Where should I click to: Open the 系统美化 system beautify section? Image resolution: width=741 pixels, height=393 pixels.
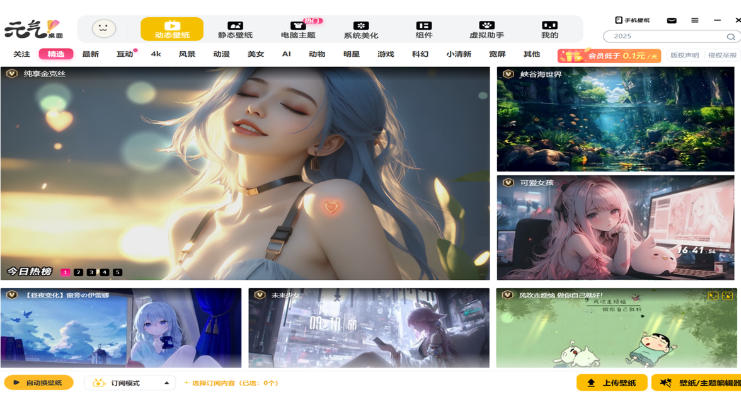point(361,29)
